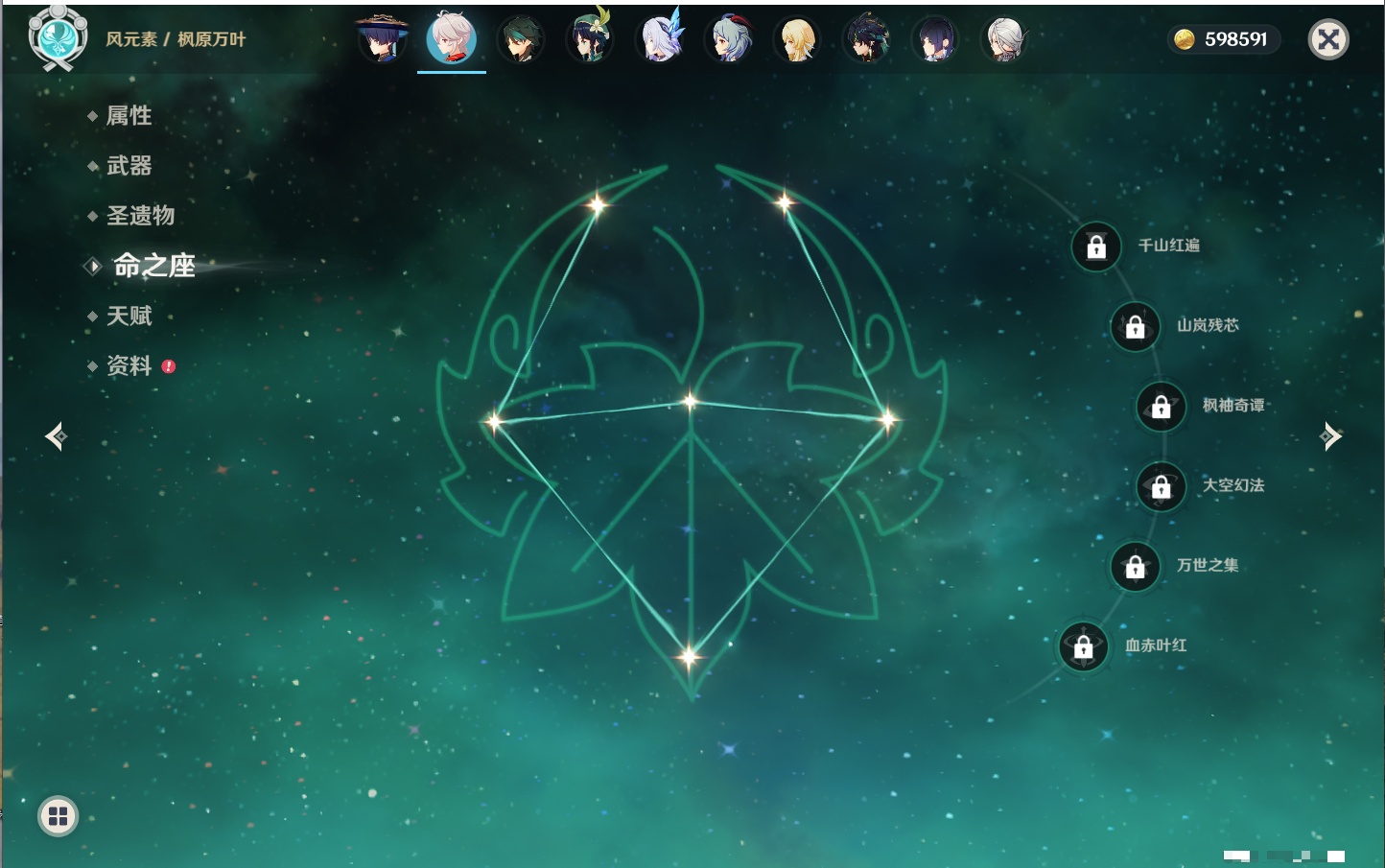Switch to the 天赋 talents tab

(x=129, y=316)
